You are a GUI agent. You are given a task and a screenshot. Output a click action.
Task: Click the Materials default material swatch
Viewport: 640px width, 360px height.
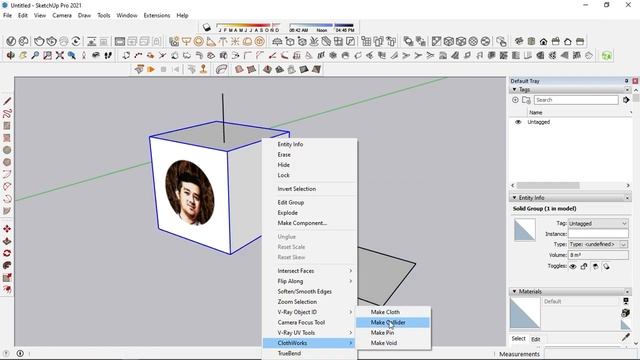coord(525,313)
